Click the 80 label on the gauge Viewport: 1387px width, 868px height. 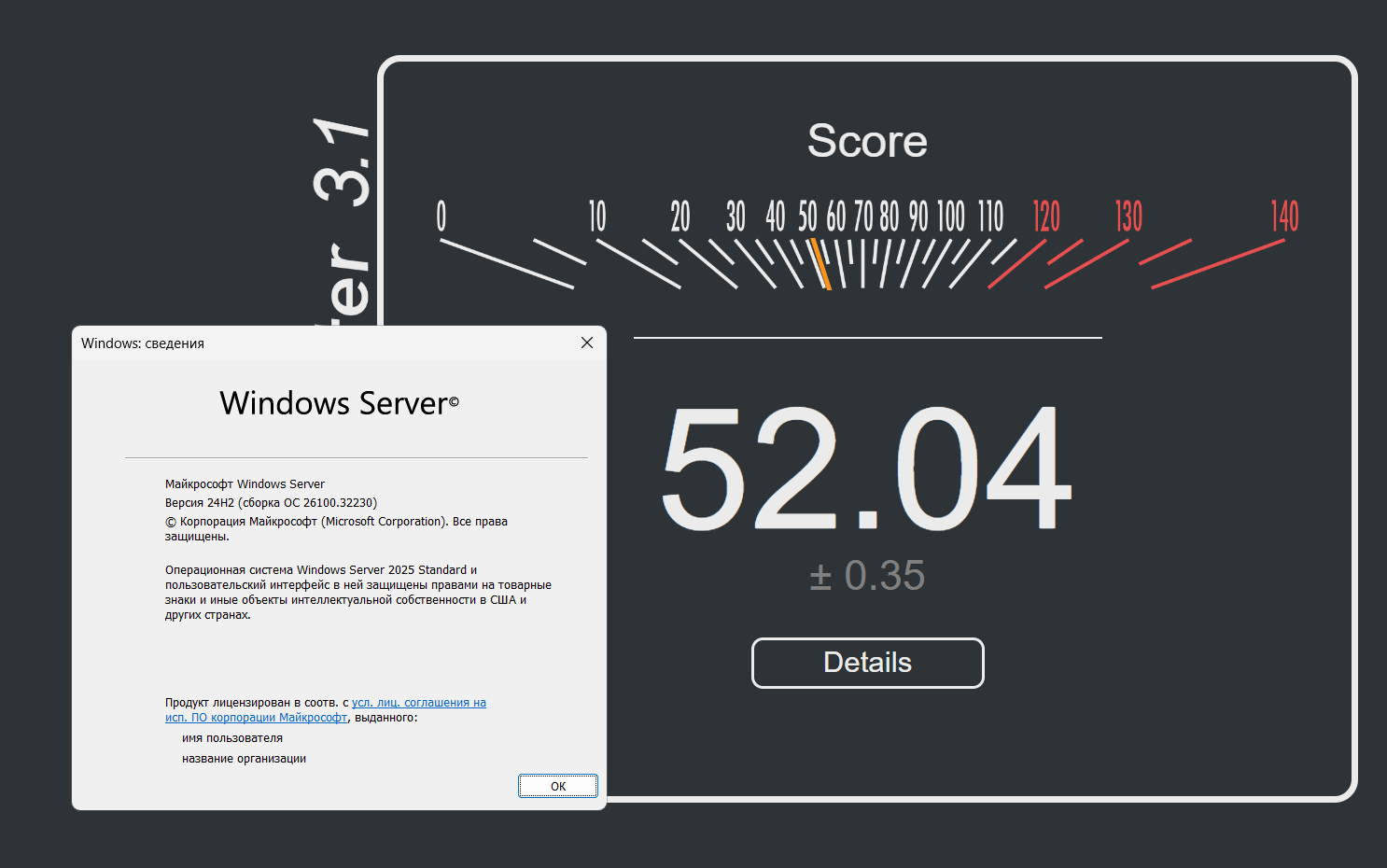890,217
